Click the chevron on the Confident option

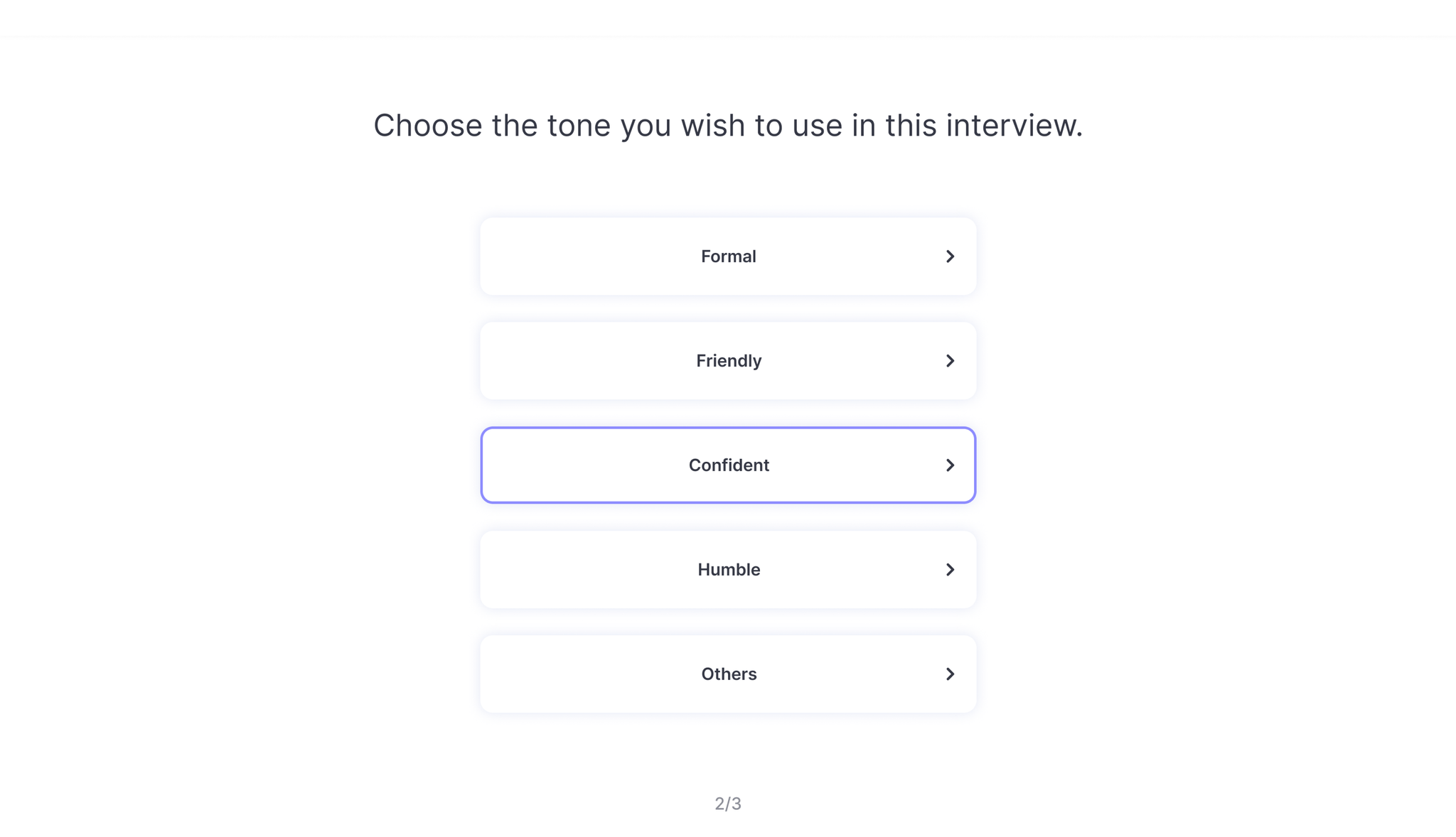[951, 465]
